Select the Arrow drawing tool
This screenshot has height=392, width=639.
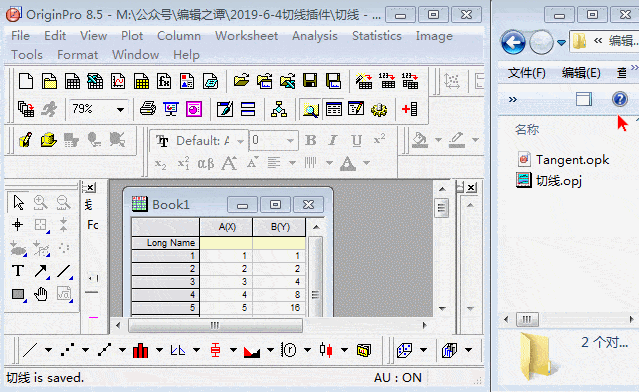40,271
